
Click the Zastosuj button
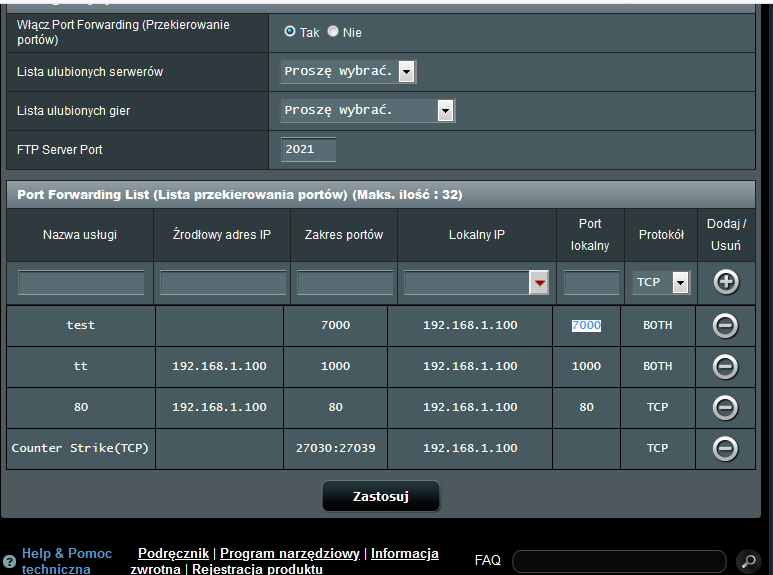click(x=381, y=496)
